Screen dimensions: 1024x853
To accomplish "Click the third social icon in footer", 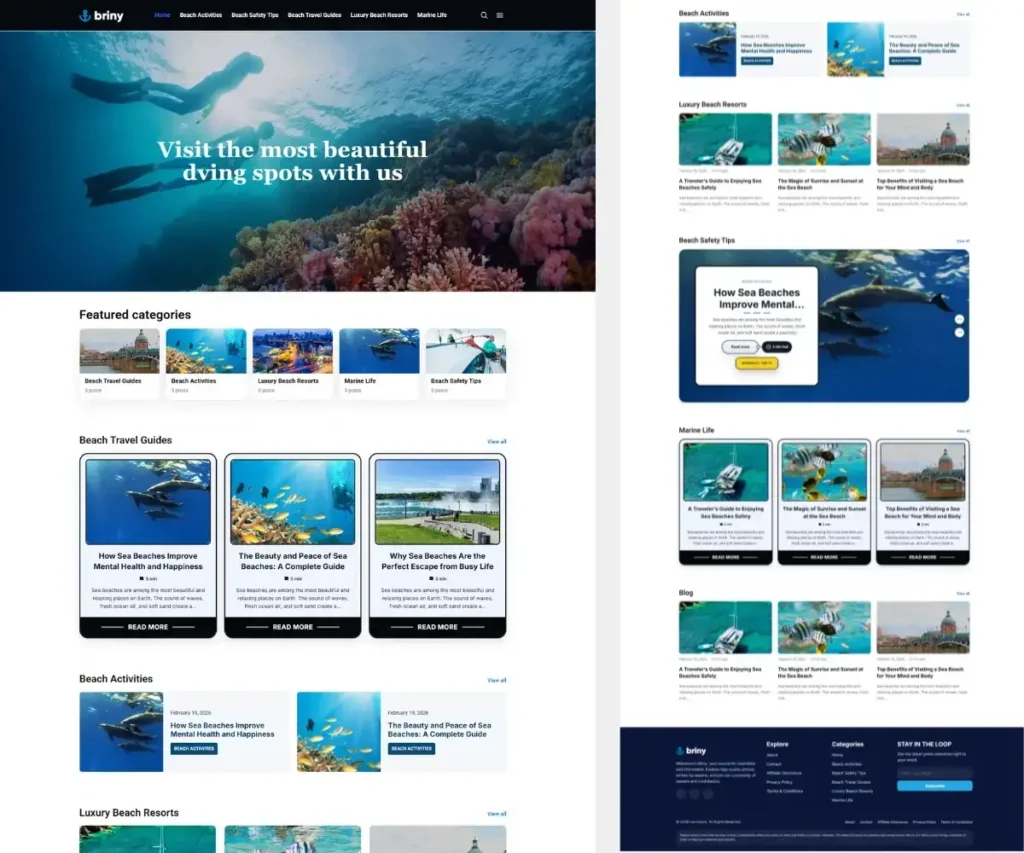I will 708,794.
